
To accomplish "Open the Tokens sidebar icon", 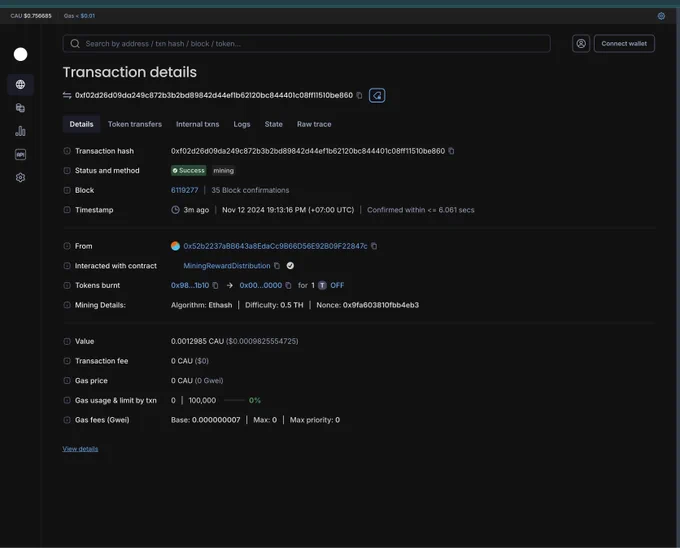I will (x=20, y=108).
